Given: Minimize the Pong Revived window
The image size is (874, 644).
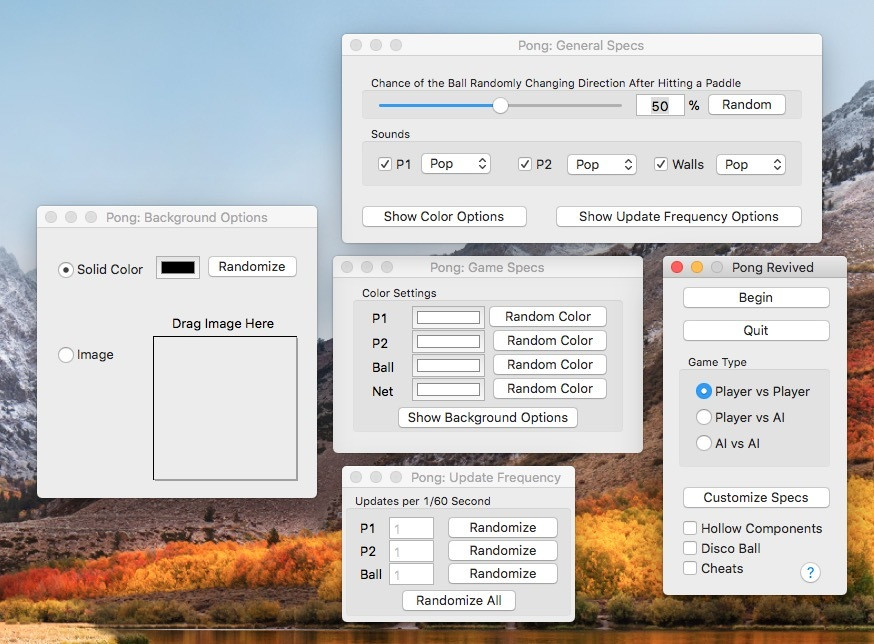Looking at the screenshot, I should pyautogui.click(x=697, y=268).
